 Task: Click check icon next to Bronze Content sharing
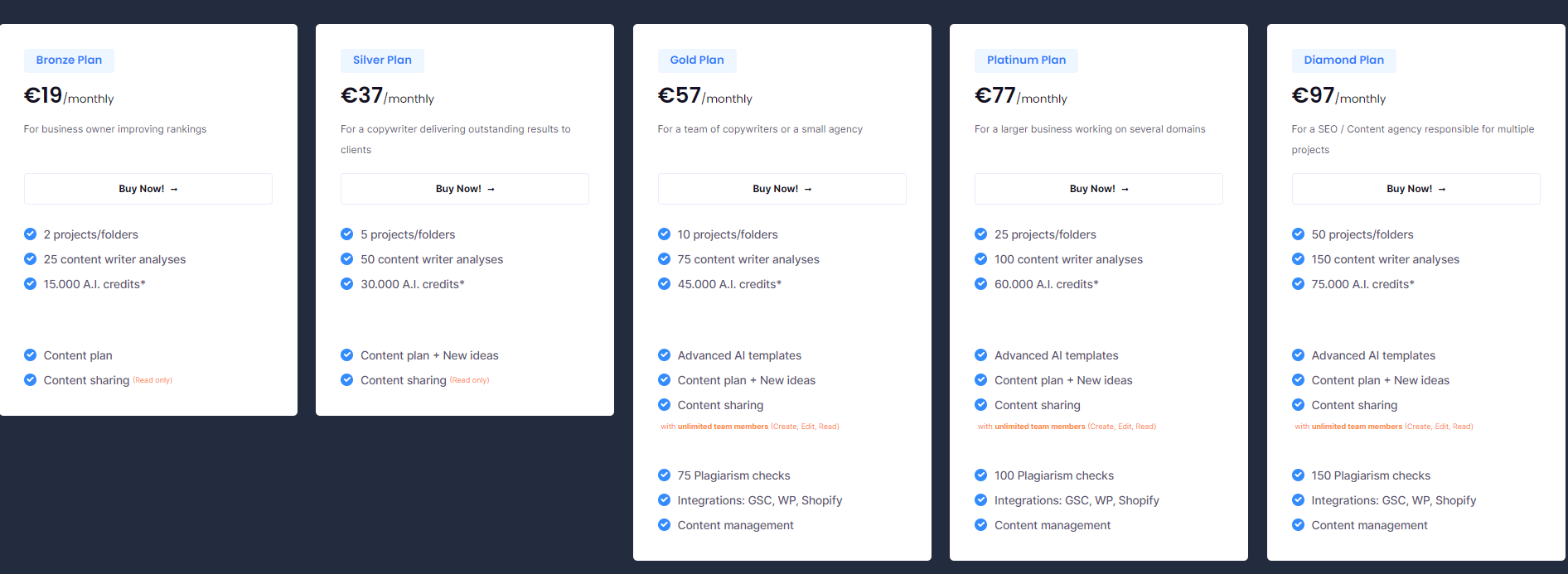coord(31,380)
